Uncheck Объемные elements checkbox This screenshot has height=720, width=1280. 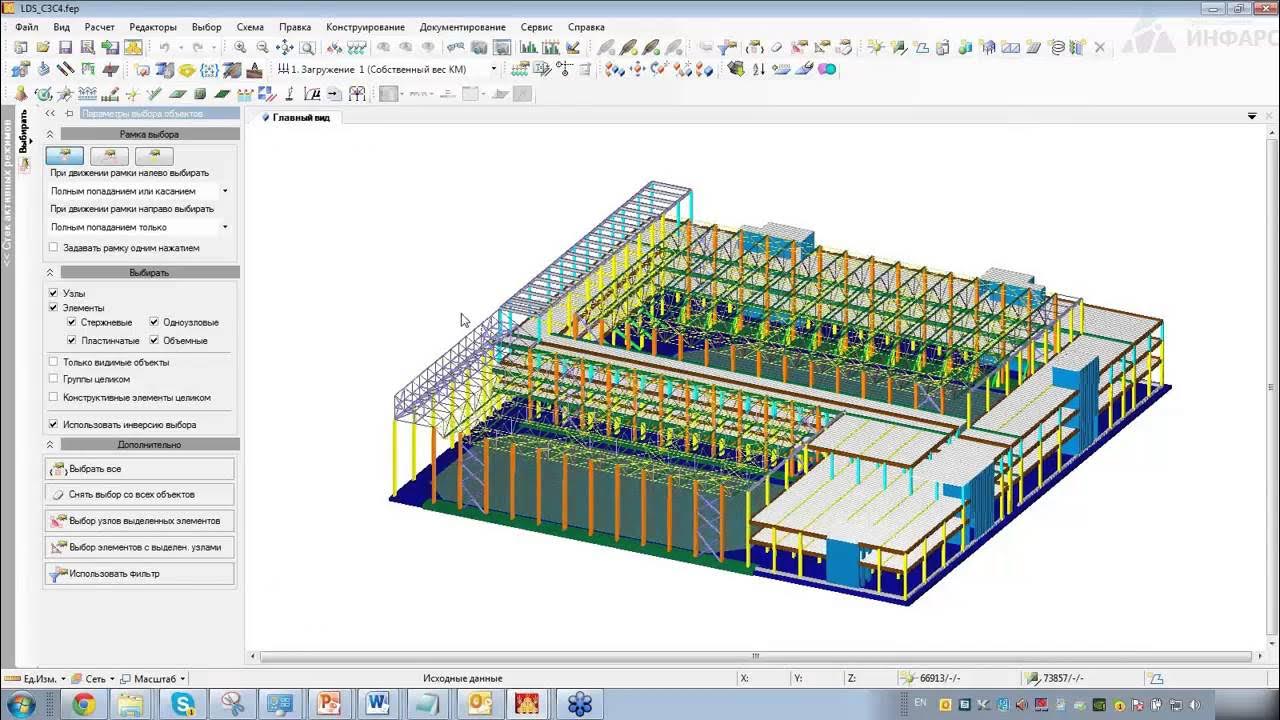[x=154, y=340]
